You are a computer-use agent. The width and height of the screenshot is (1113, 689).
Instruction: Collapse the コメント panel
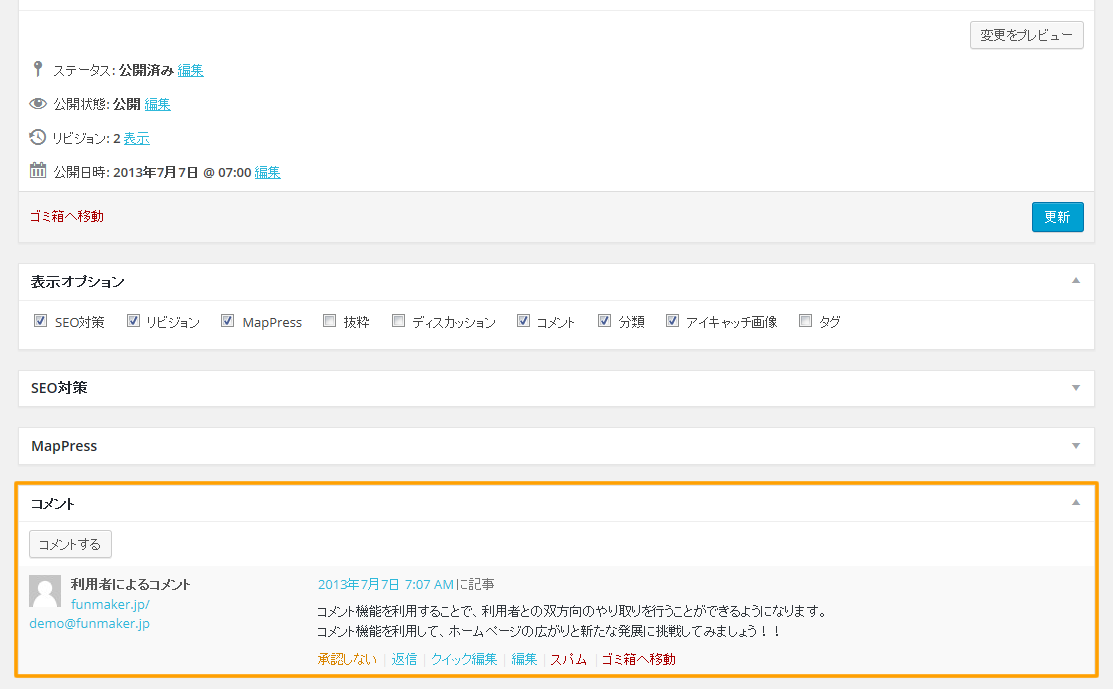[1075, 504]
